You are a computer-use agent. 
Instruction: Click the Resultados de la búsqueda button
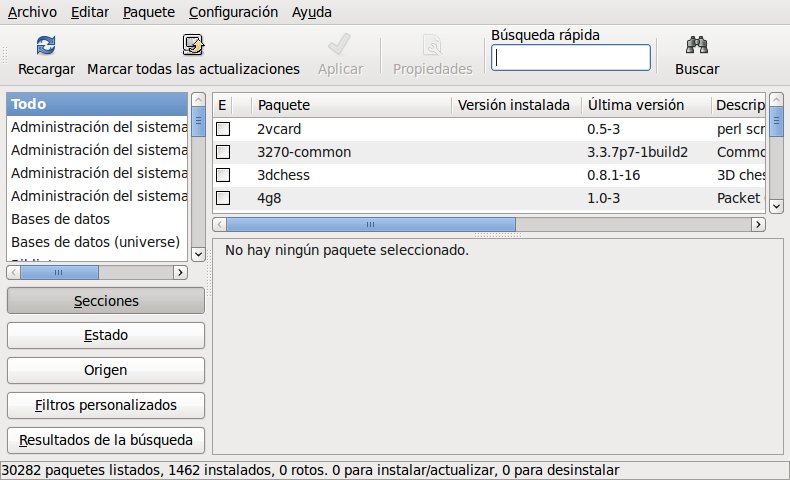pos(106,440)
